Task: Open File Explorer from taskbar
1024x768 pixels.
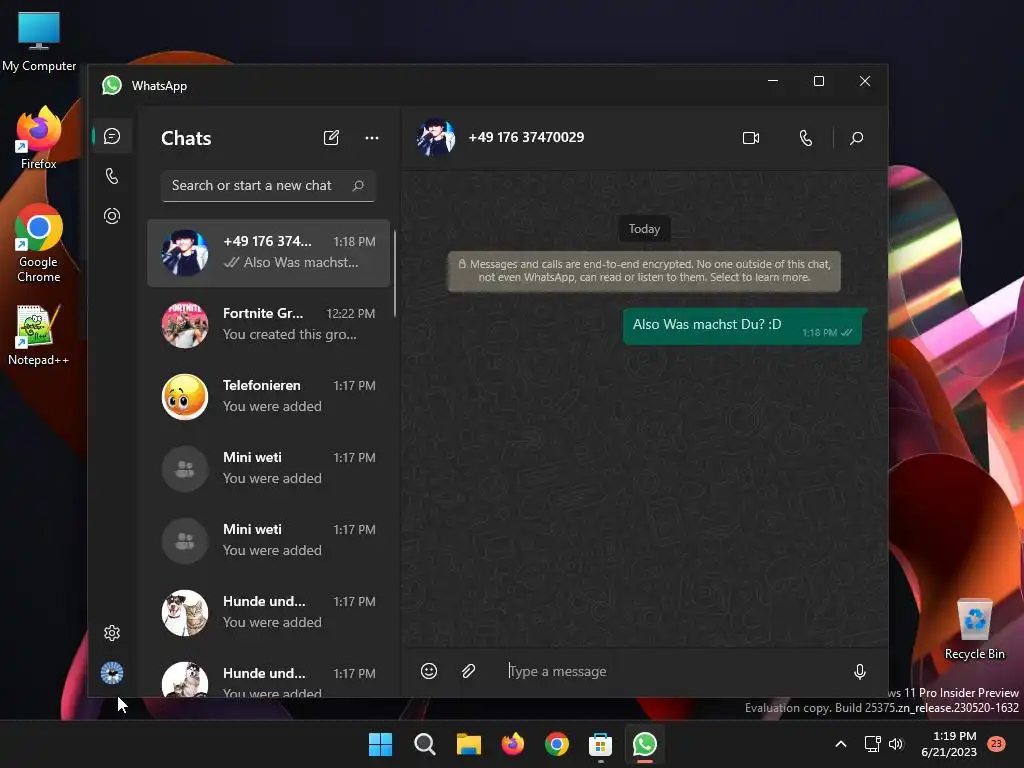Action: coord(468,744)
